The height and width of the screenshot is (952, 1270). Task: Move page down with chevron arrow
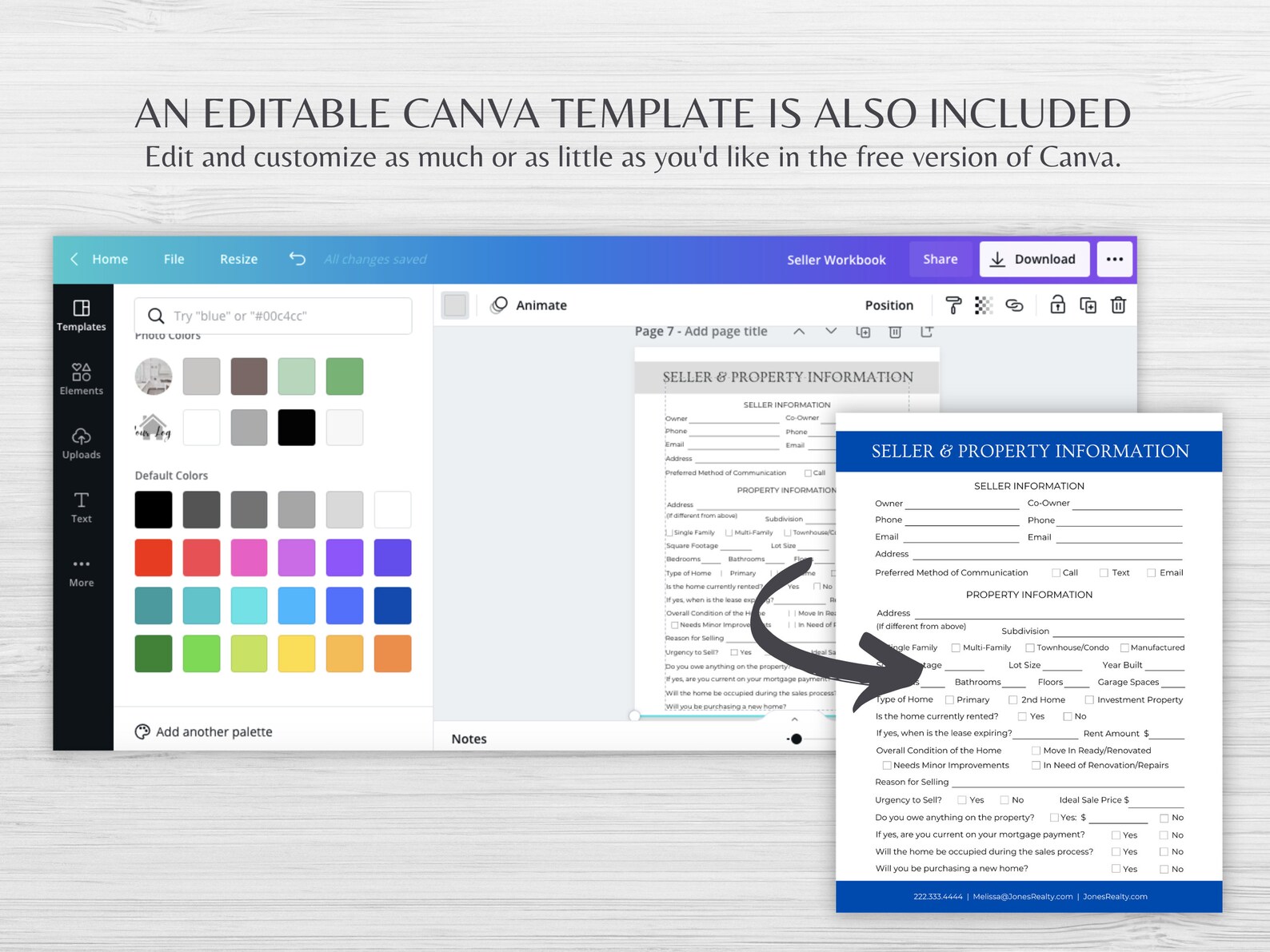[x=831, y=331]
